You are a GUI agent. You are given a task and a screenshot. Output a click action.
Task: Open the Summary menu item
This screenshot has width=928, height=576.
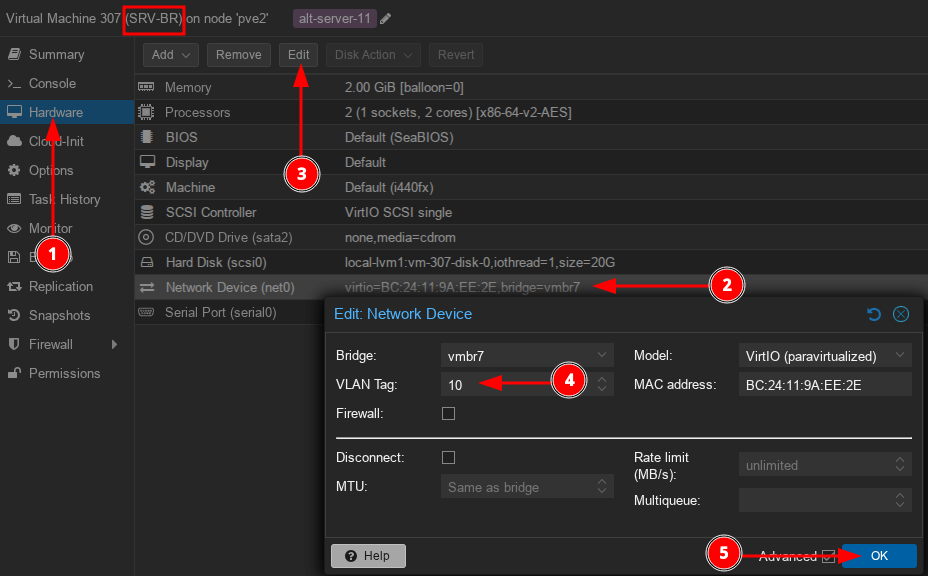(56, 54)
